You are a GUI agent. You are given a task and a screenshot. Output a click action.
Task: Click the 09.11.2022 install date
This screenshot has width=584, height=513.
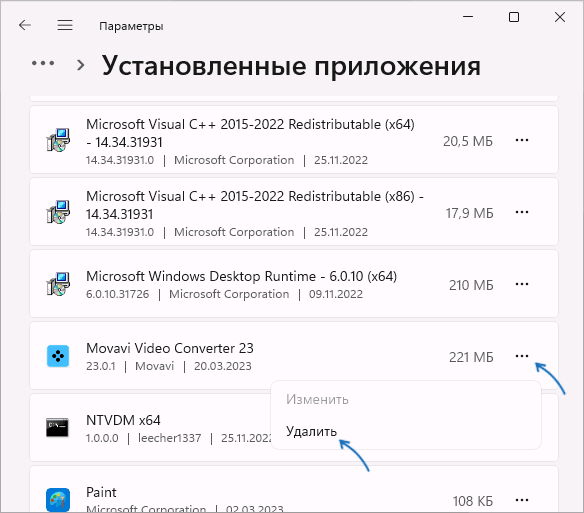tap(336, 294)
